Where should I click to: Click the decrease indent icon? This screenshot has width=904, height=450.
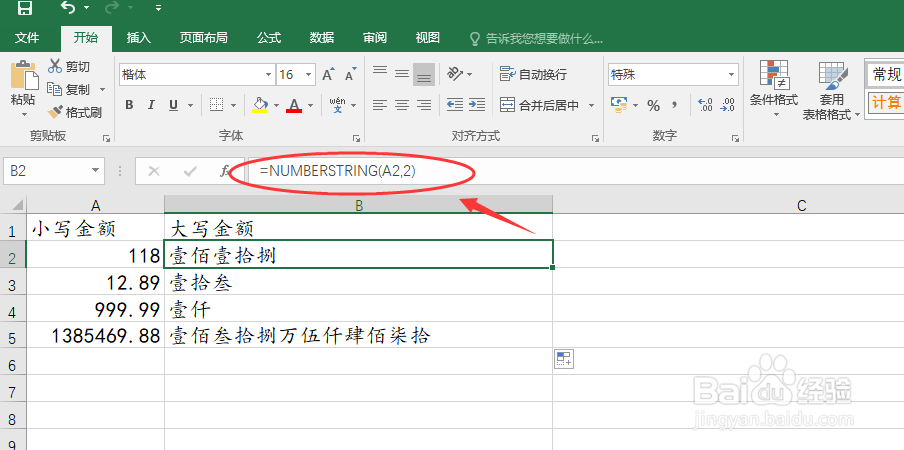[455, 105]
